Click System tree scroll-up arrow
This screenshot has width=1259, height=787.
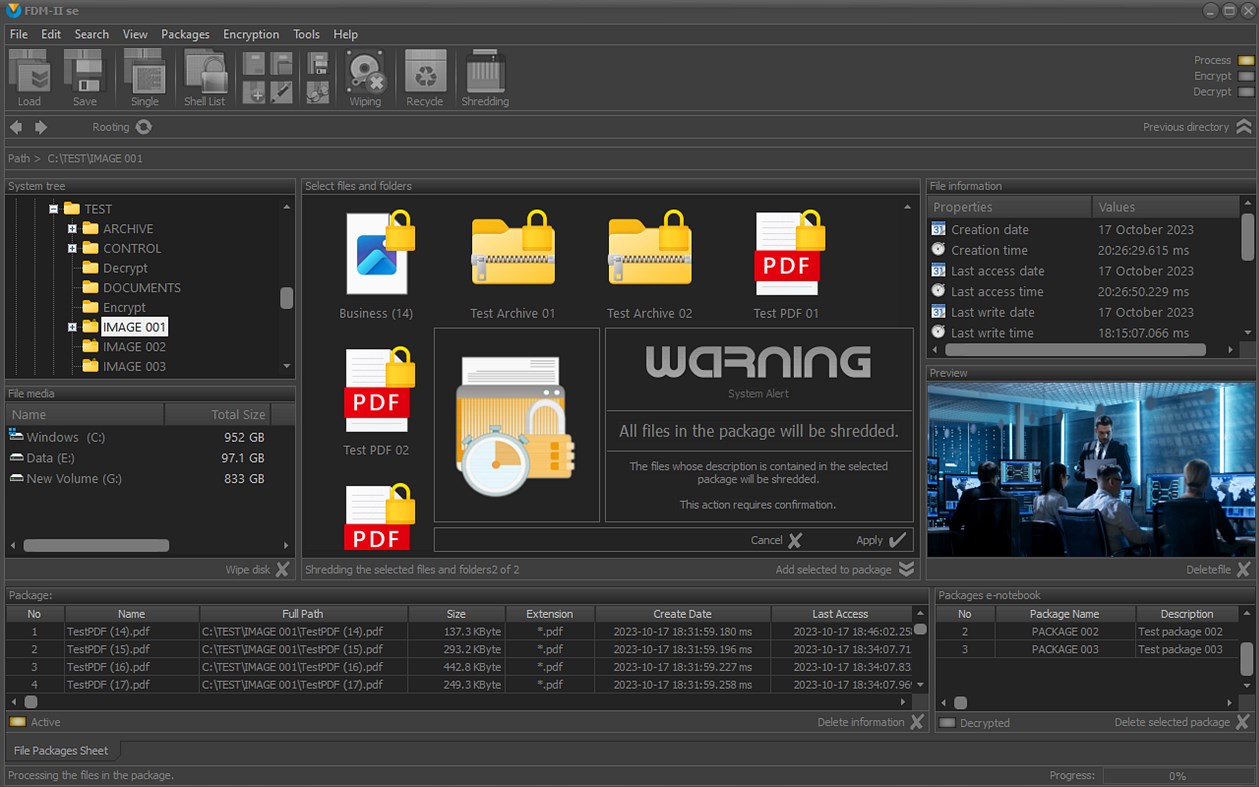pos(287,207)
